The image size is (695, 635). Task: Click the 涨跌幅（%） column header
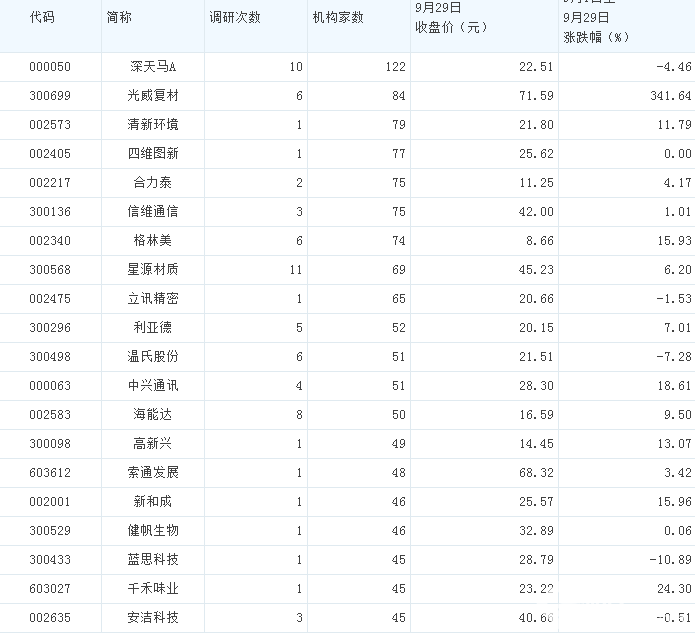click(598, 37)
